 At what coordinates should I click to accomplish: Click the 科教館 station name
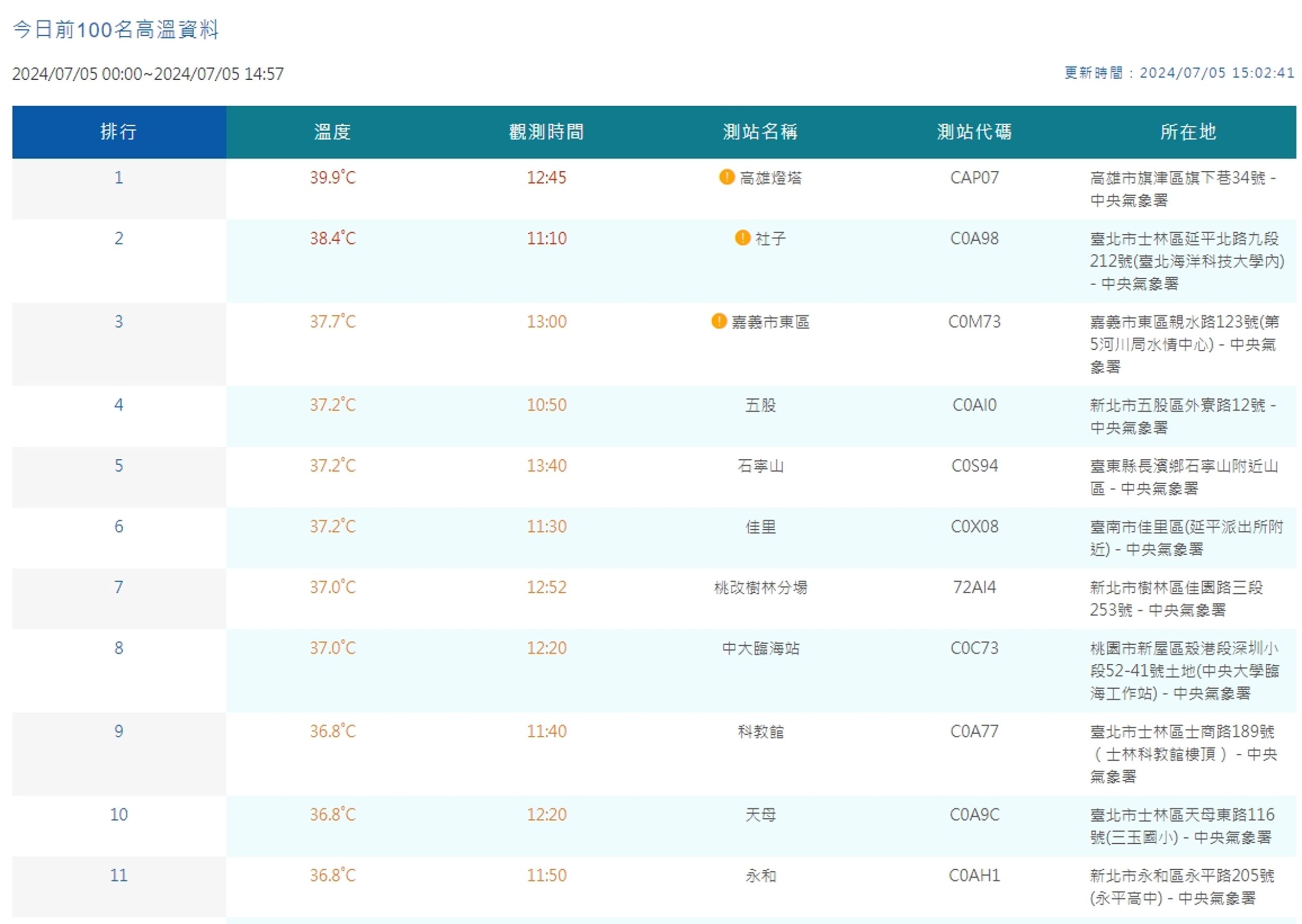[x=760, y=731]
